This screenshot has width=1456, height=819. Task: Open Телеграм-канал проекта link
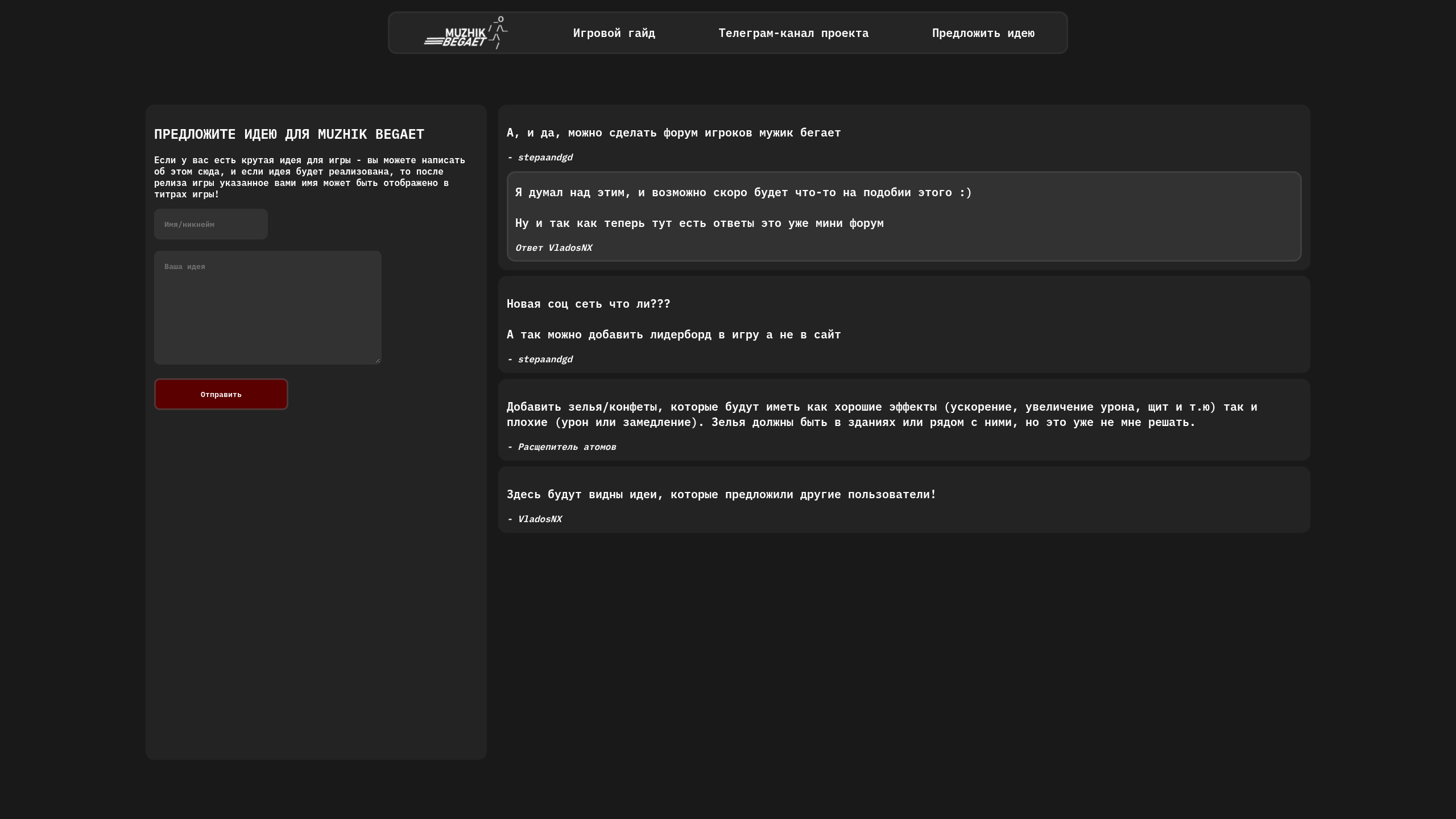point(793,33)
